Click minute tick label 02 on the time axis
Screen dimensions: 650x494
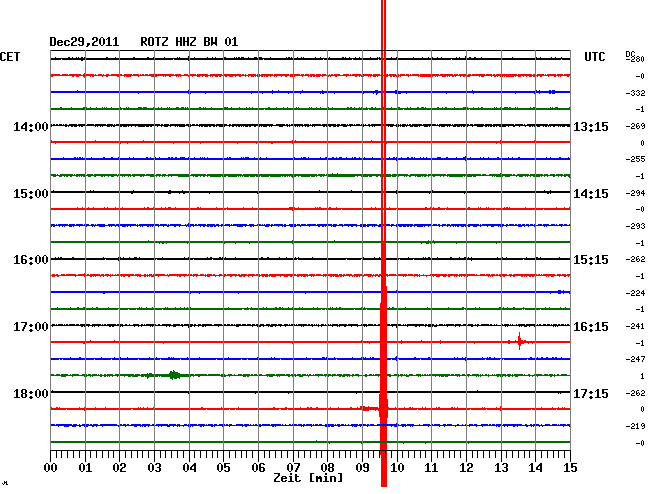pyautogui.click(x=119, y=468)
